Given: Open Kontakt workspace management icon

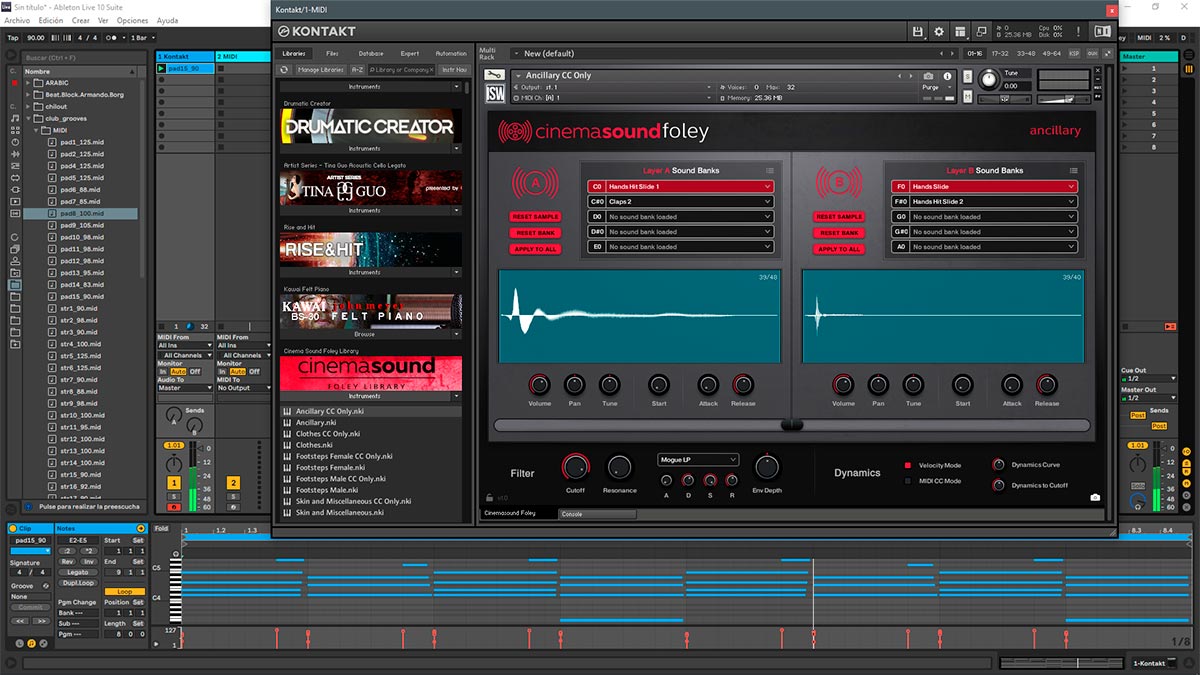Looking at the screenshot, I should point(960,32).
